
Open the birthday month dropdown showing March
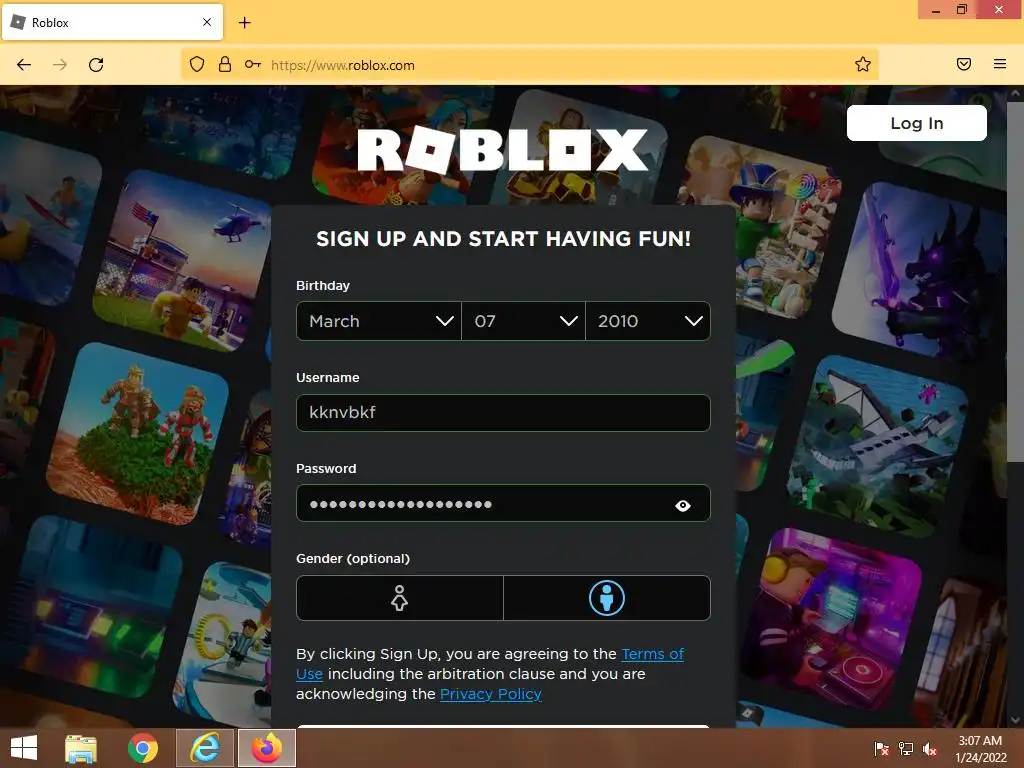pos(379,321)
